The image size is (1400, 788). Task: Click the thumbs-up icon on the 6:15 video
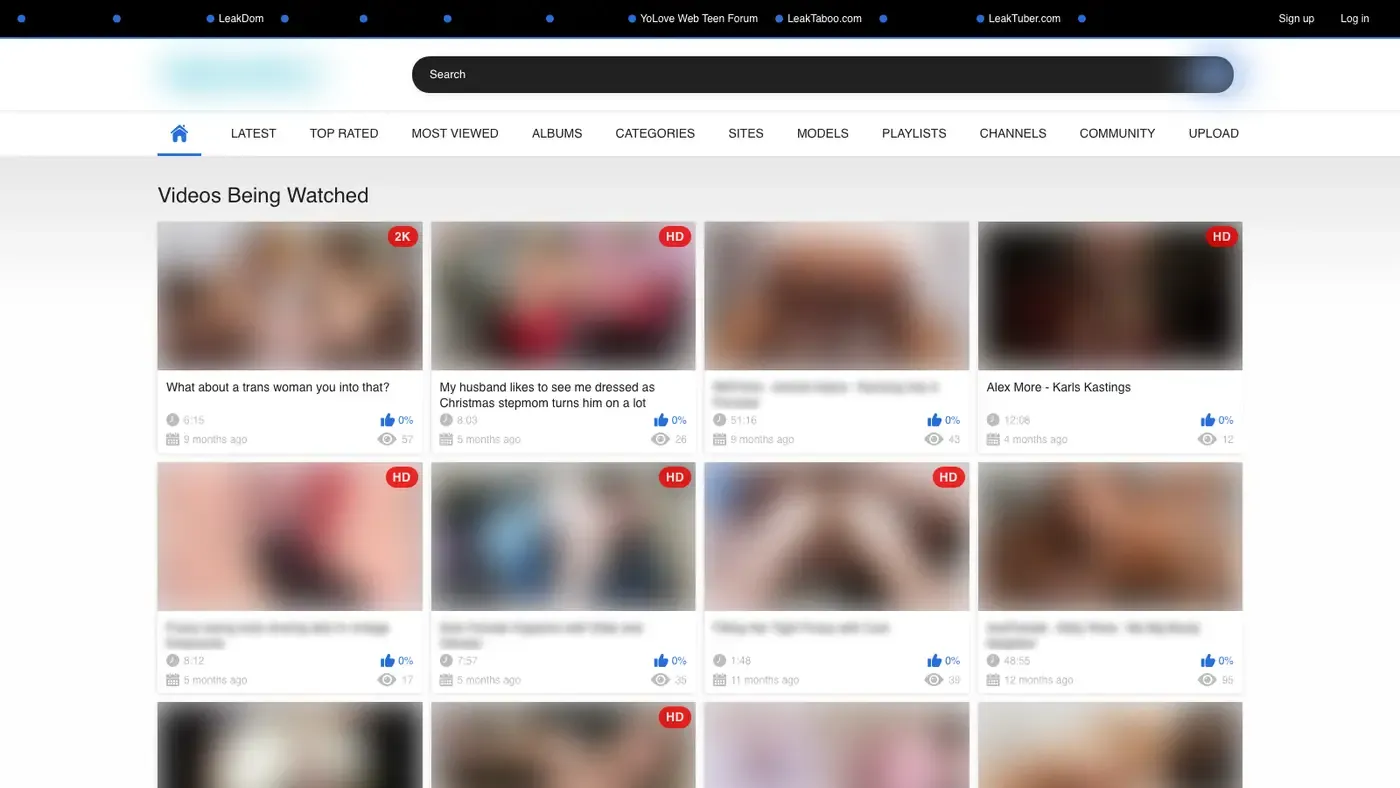387,420
